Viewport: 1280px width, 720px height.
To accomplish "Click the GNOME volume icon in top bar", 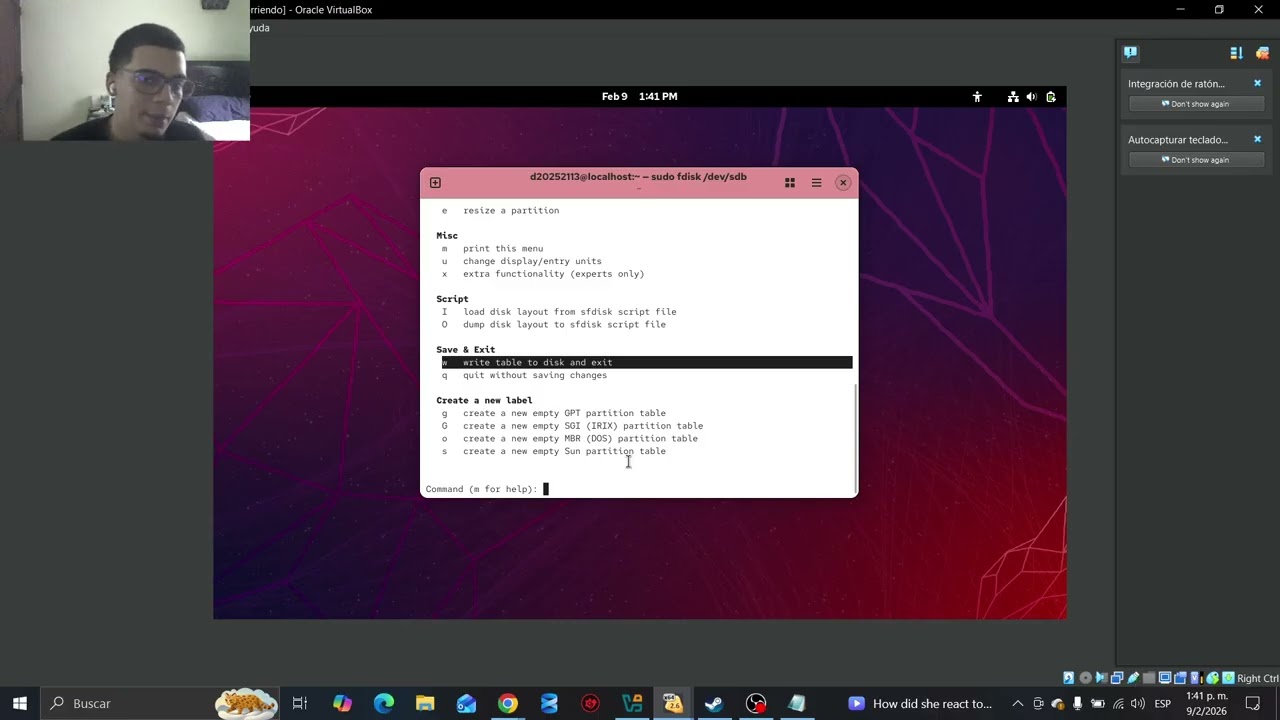I will click(x=1031, y=97).
